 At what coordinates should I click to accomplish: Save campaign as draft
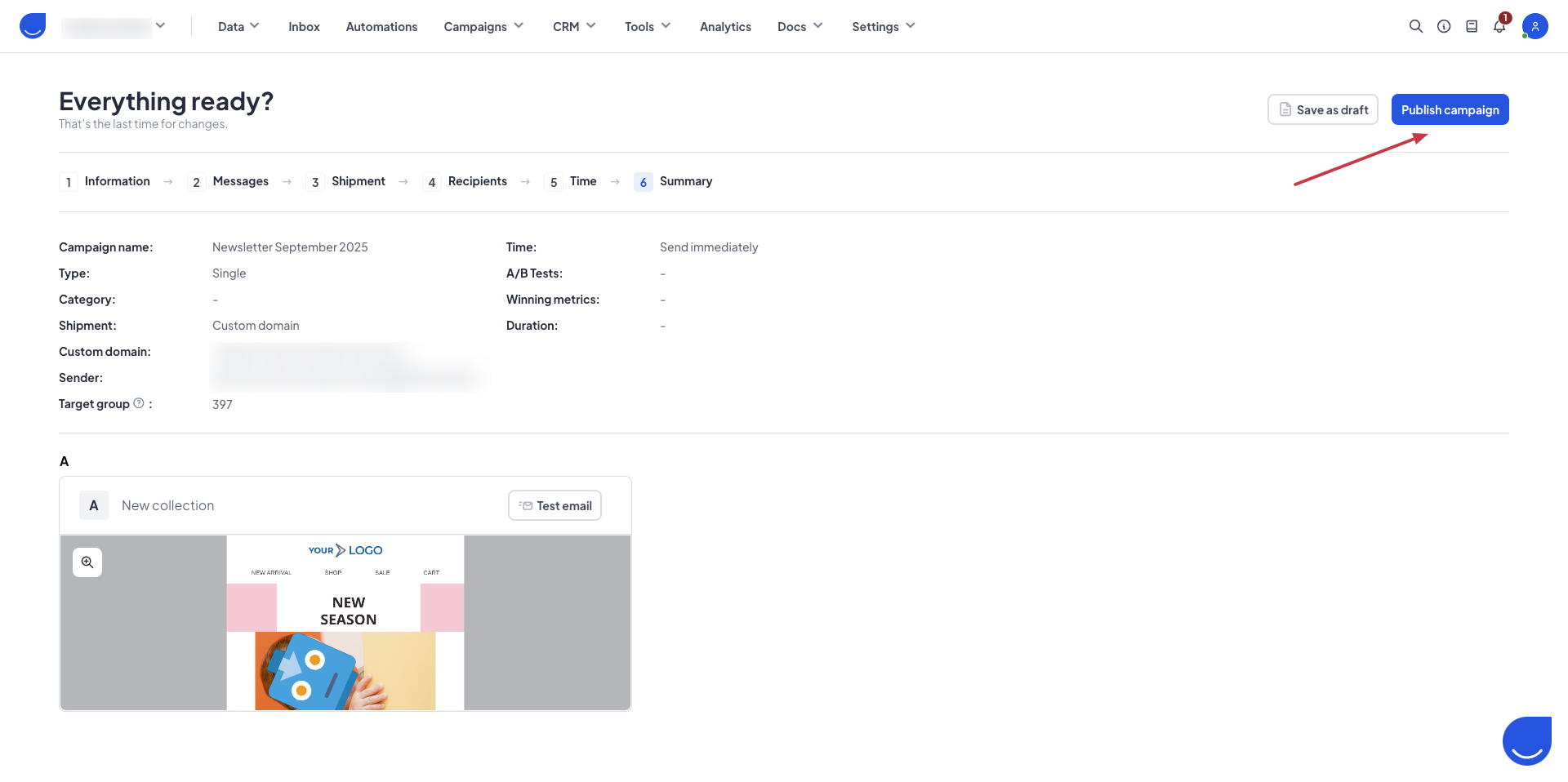pyautogui.click(x=1322, y=109)
